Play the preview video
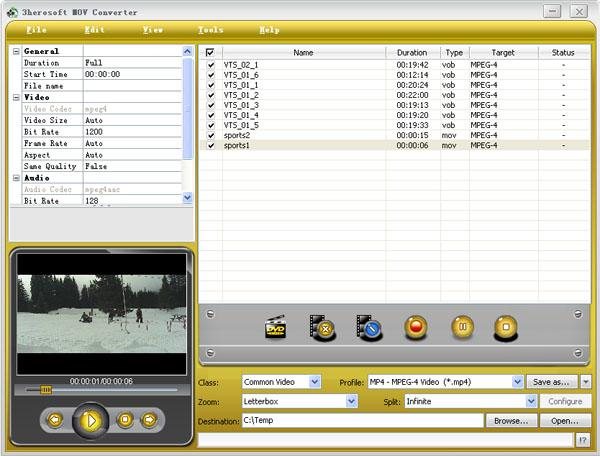The image size is (600, 456). [91, 420]
